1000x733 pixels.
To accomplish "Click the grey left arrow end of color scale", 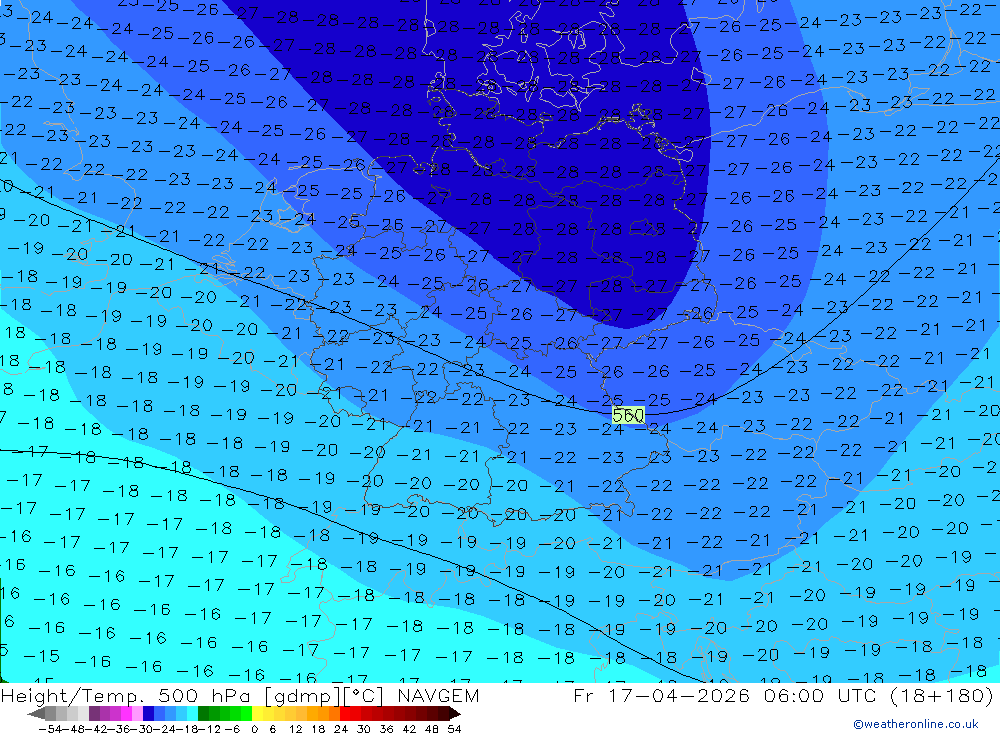I will click(36, 713).
